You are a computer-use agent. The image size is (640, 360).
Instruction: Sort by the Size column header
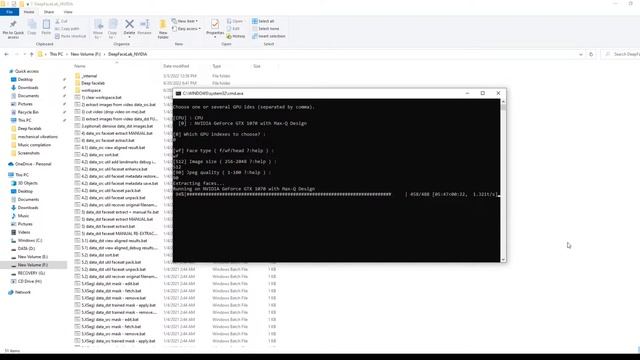point(257,66)
